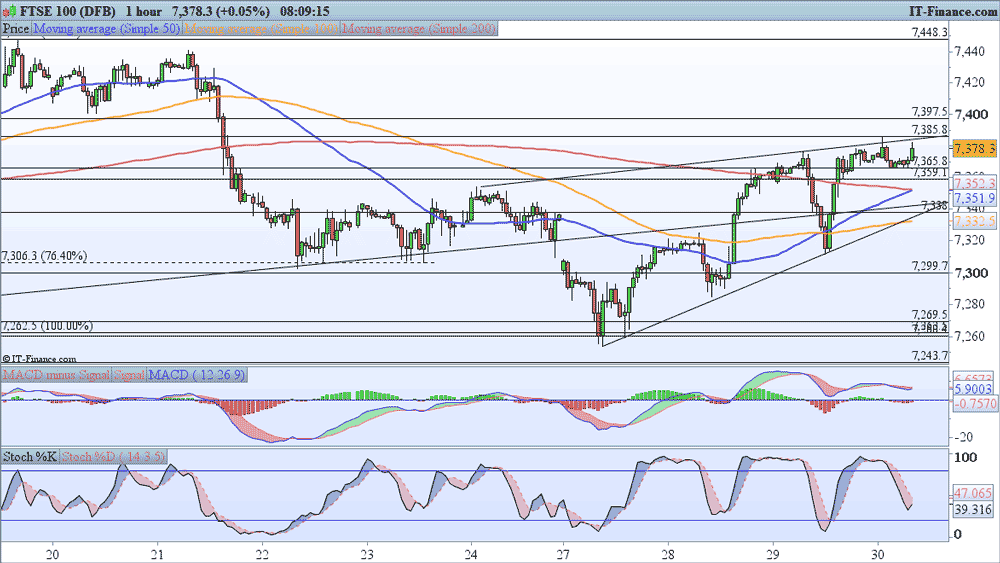Screen dimensions: 1000x563
Task: Select the Stoch %D (14,3,5) label
Action: pyautogui.click(x=113, y=457)
